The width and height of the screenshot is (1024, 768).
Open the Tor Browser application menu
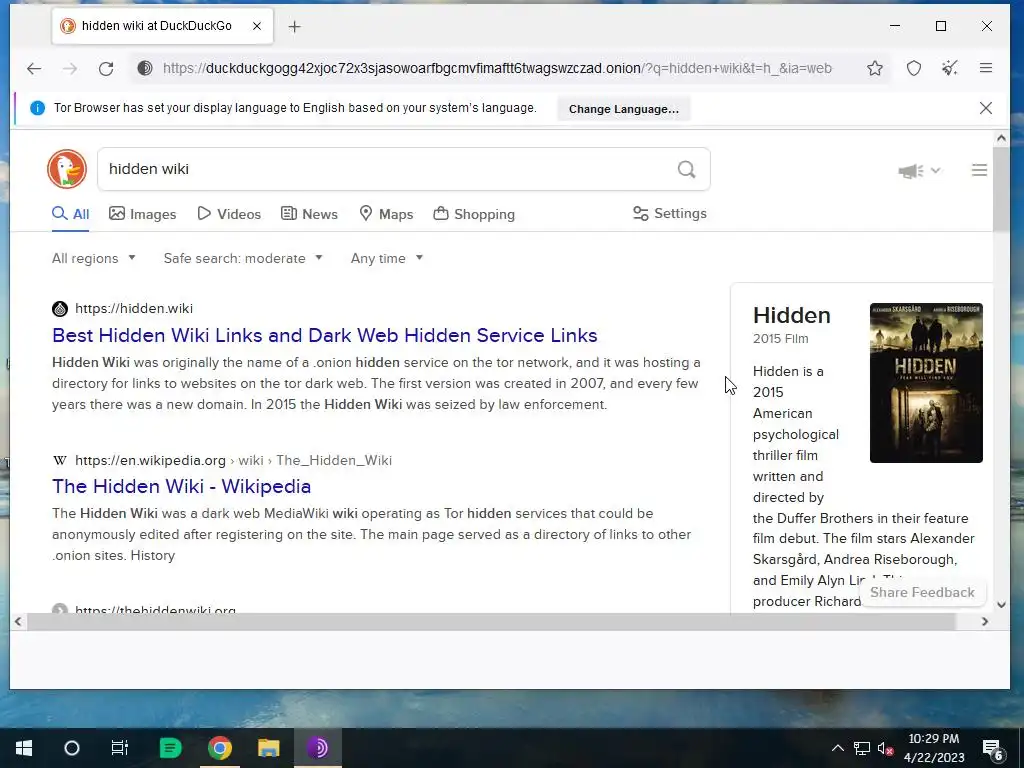[x=986, y=68]
